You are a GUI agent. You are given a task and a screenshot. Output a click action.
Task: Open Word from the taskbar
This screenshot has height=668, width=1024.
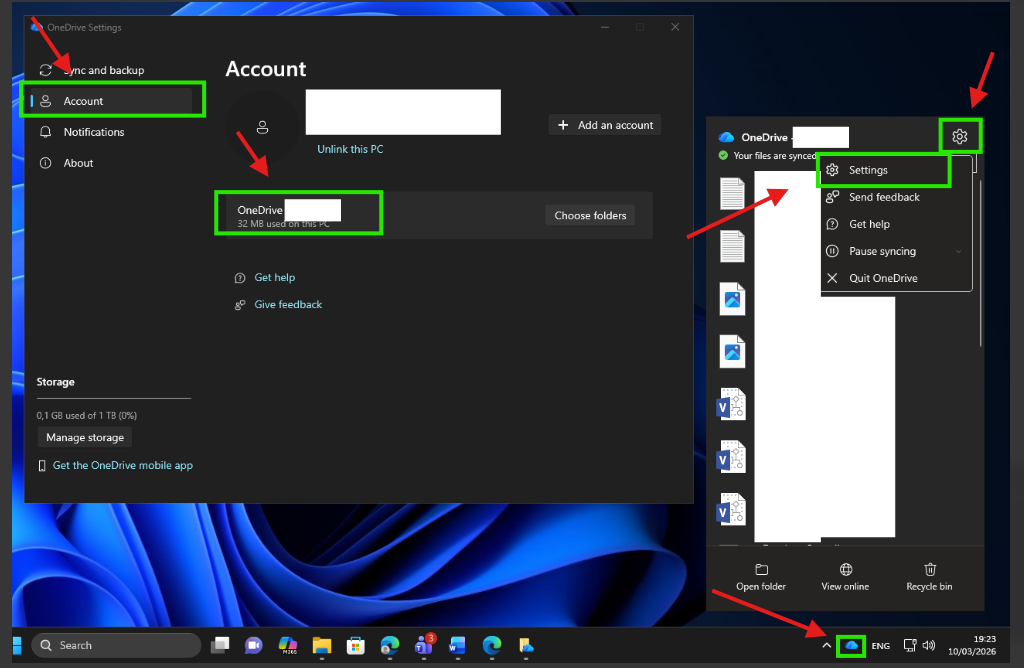click(457, 645)
